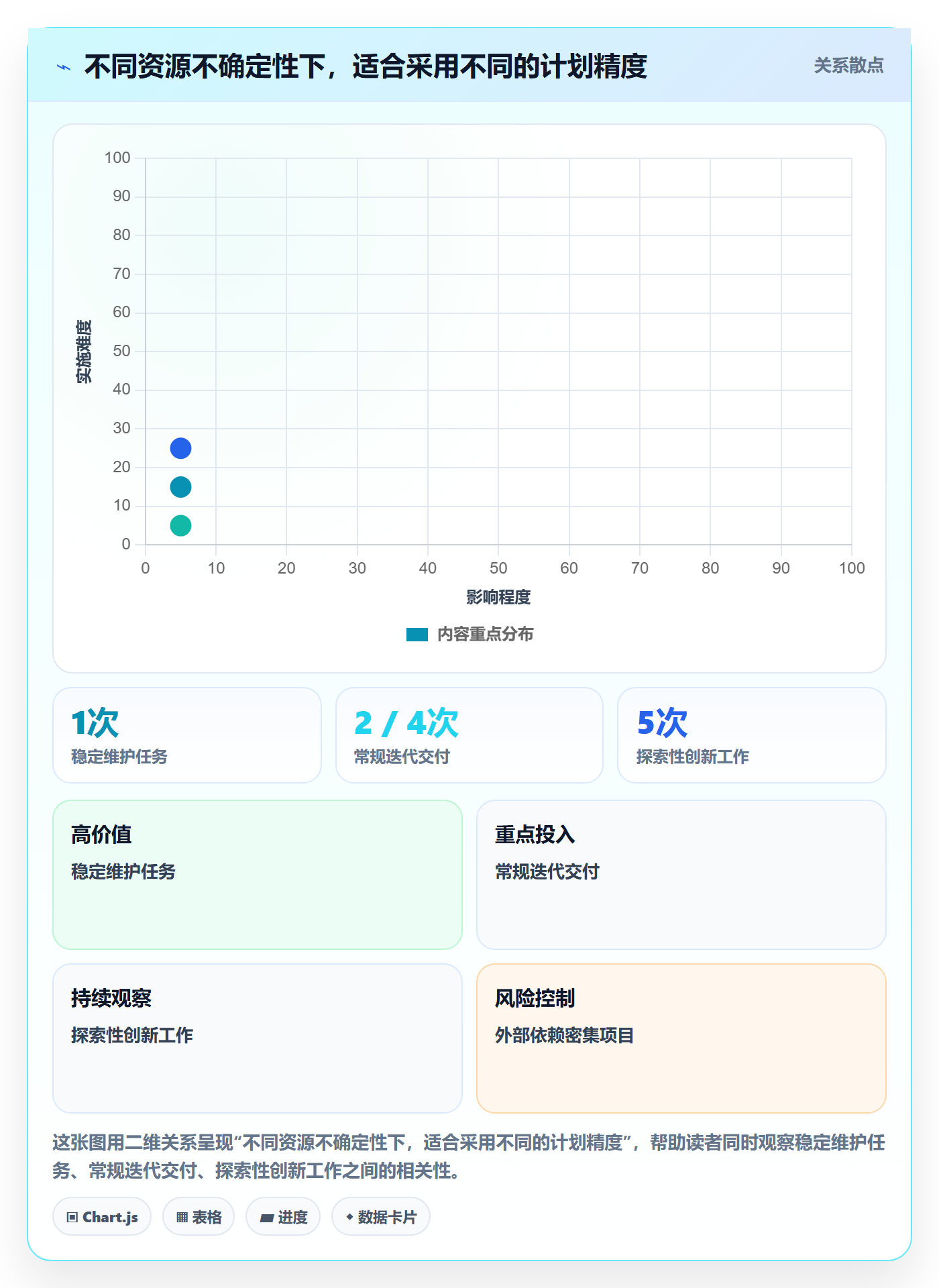Click the Chart.js tag
The width and height of the screenshot is (939, 1288).
[x=102, y=1217]
